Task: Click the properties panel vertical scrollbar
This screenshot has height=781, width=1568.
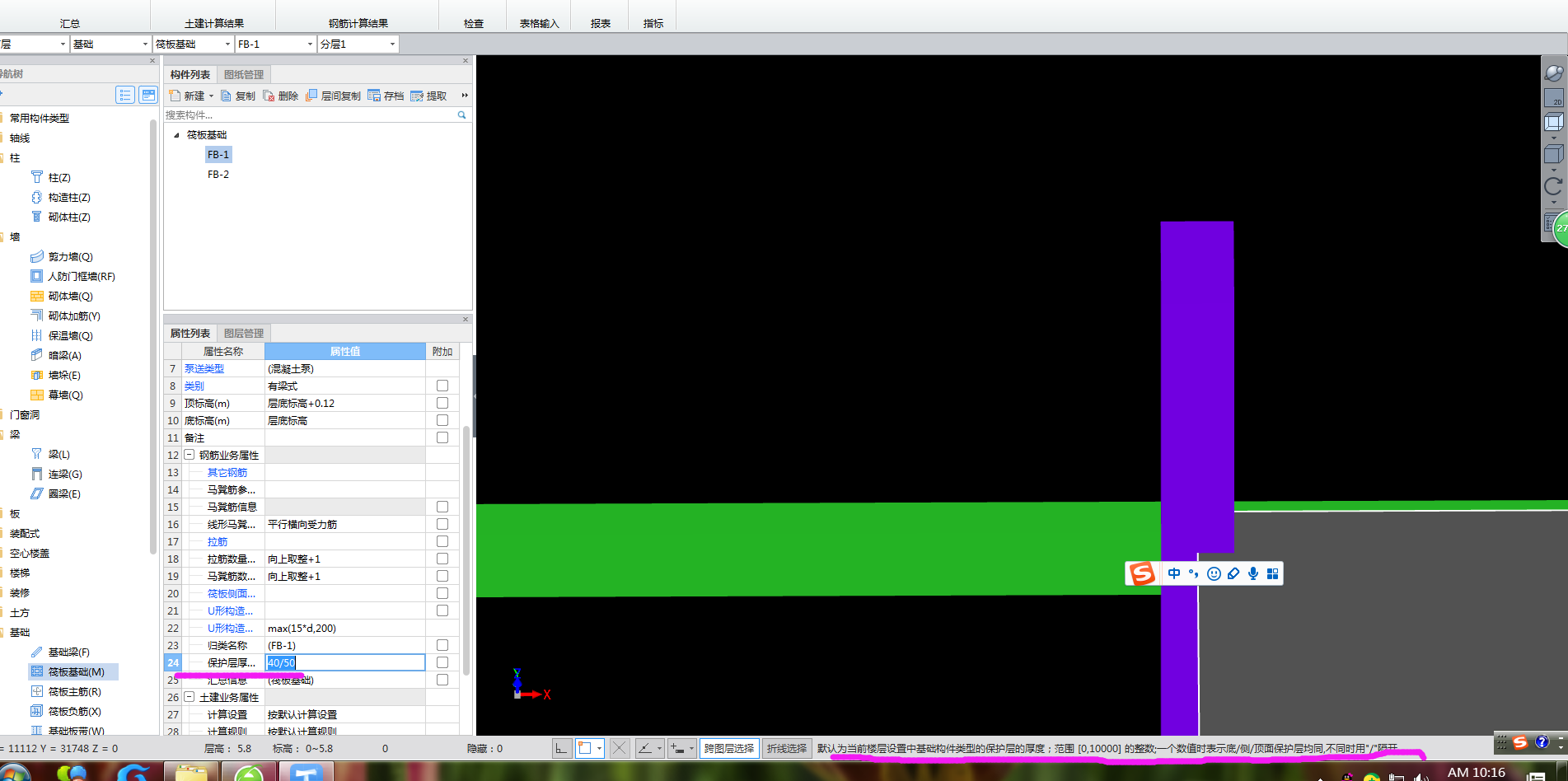Action: click(x=466, y=550)
